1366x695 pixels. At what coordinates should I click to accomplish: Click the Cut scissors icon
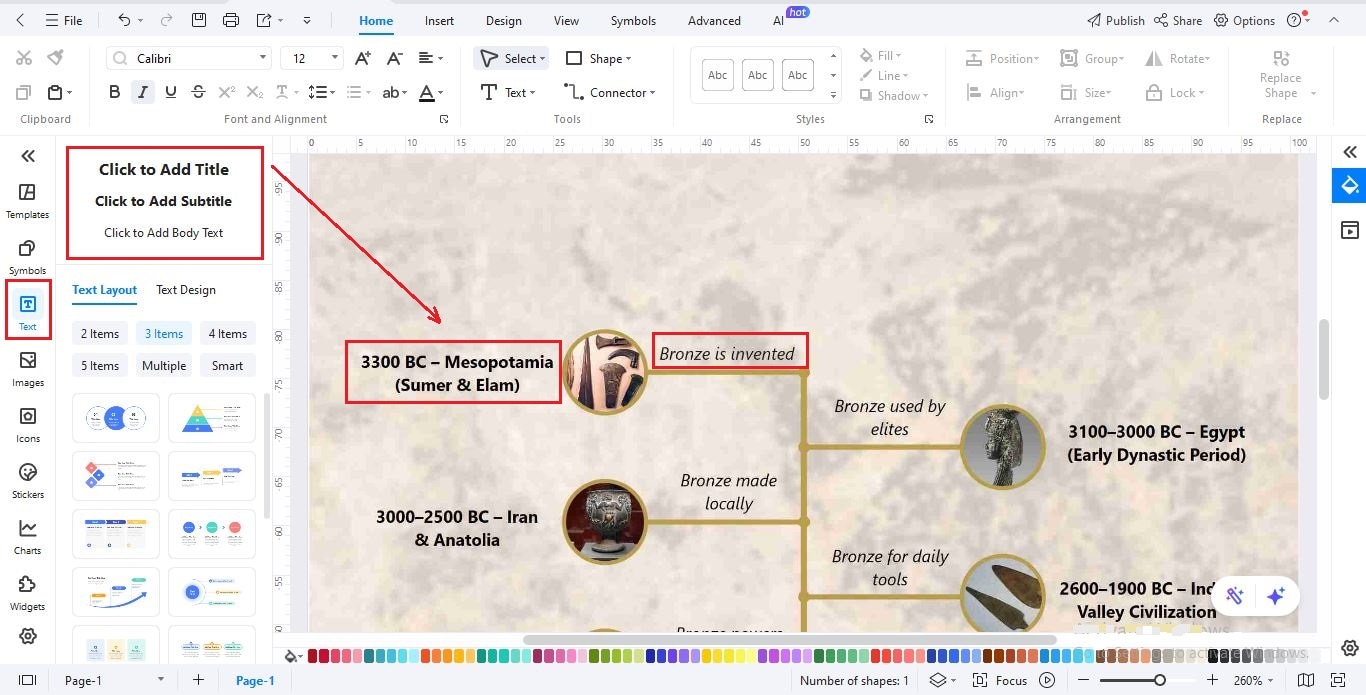24,58
